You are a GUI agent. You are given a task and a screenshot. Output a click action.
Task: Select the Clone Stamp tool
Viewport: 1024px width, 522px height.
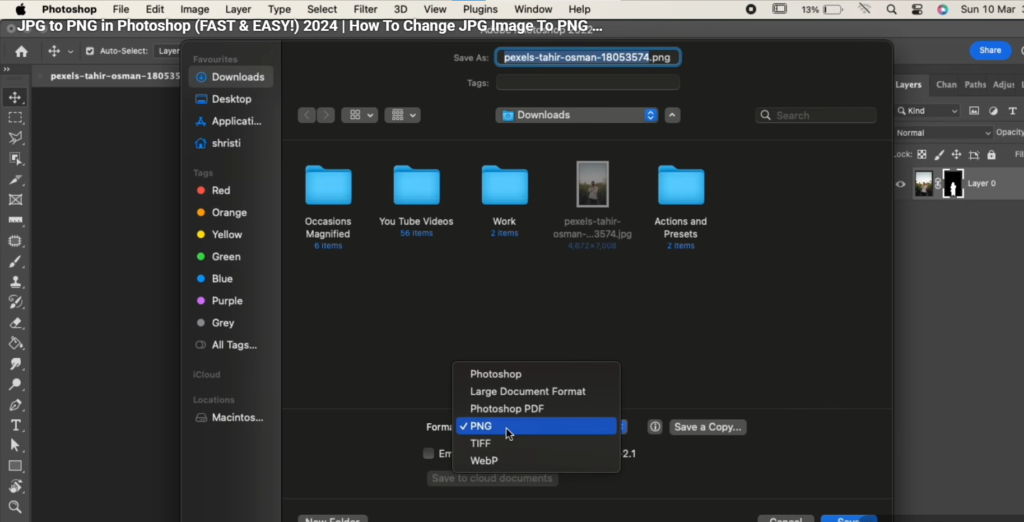click(15, 282)
